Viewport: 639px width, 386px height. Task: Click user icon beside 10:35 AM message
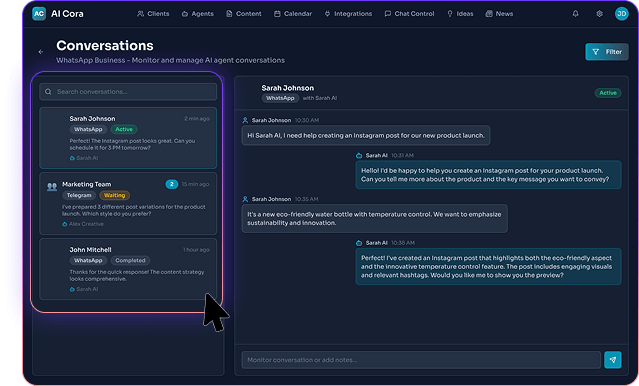coord(245,199)
